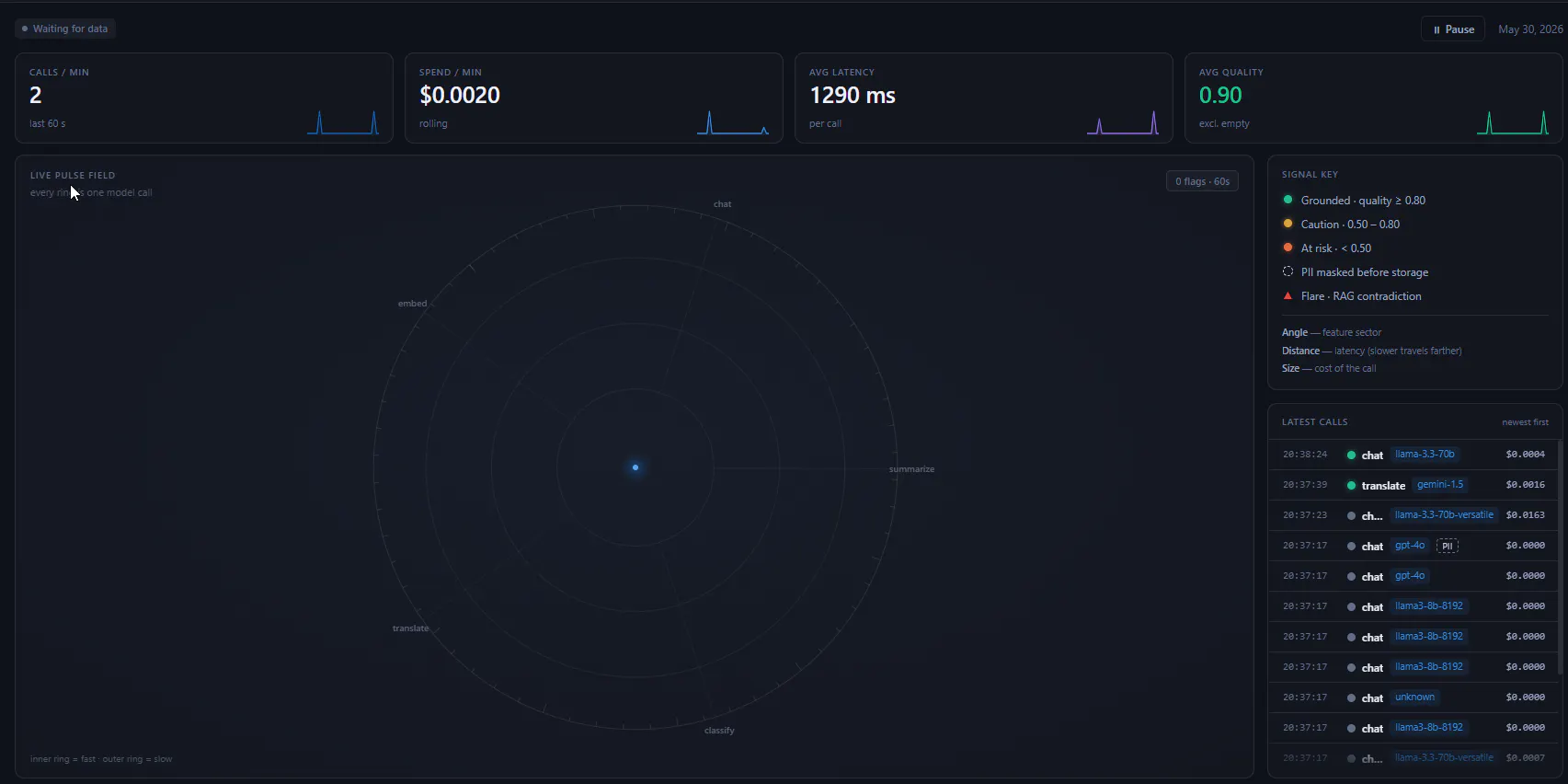This screenshot has height=784, width=1568.
Task: Click the chat sector label on radar
Action: coord(723,204)
